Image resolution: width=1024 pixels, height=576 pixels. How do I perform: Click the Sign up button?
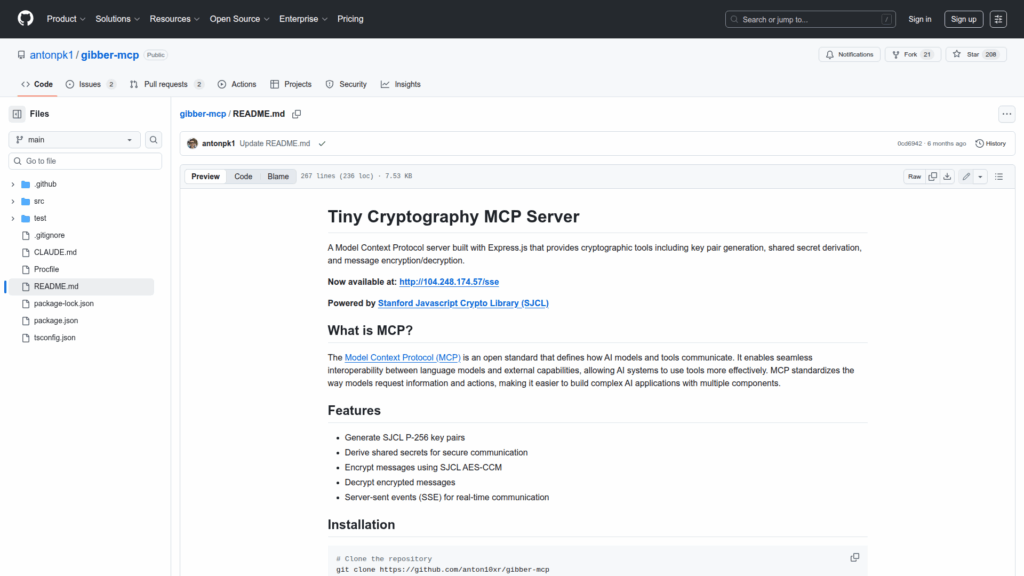963,19
